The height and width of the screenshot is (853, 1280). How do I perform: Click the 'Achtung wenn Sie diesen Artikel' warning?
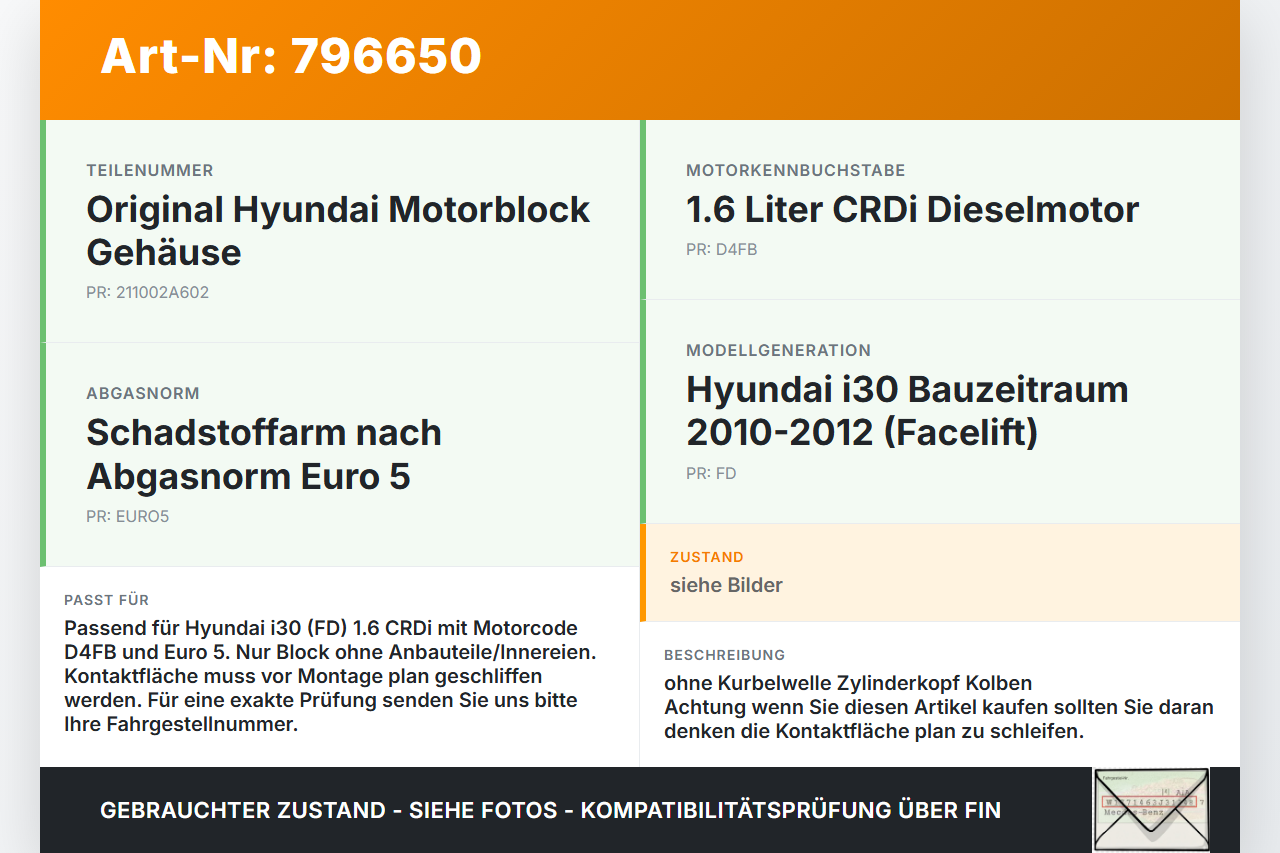pos(939,719)
